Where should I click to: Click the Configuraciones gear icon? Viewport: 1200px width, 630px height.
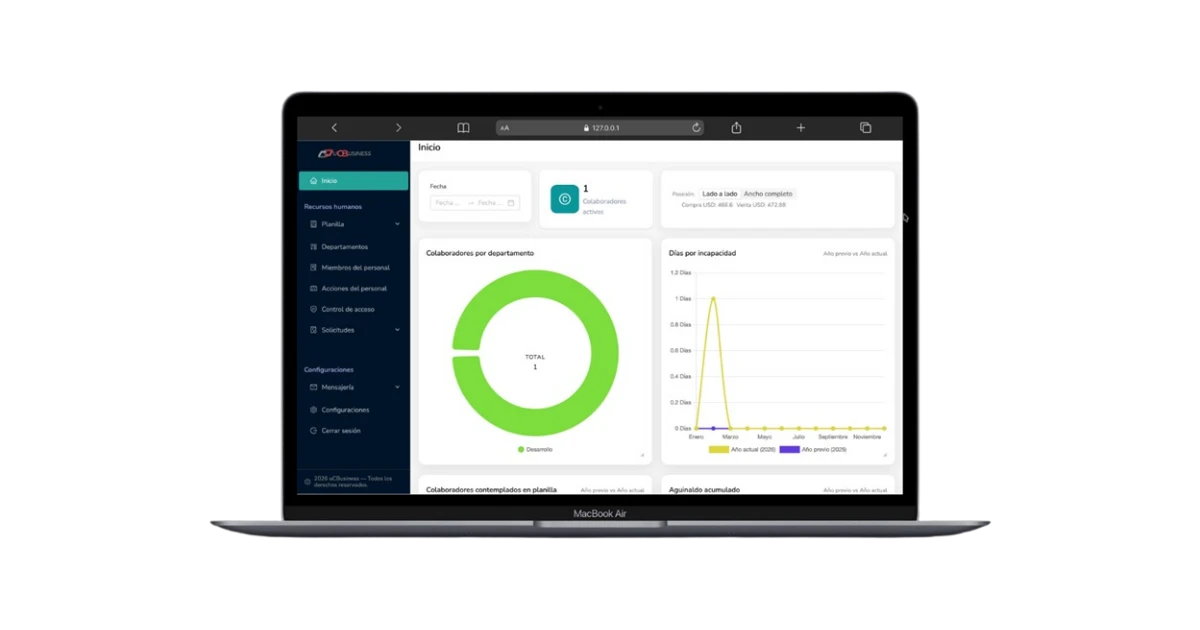tap(314, 410)
